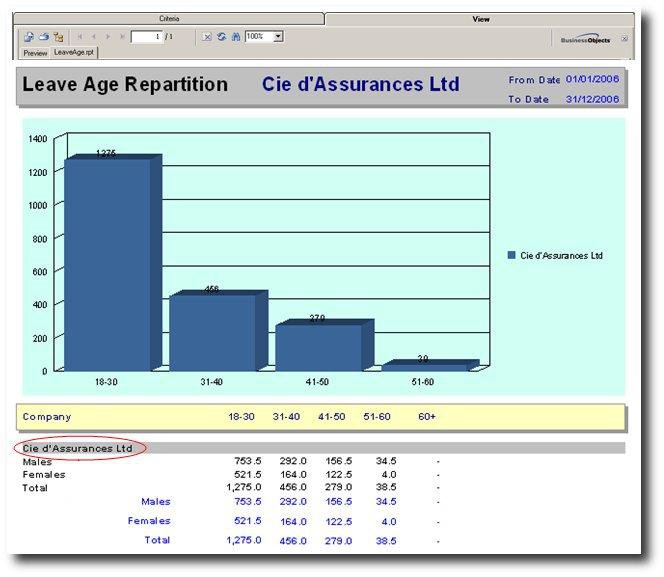Click the Print Report icon

44,37
